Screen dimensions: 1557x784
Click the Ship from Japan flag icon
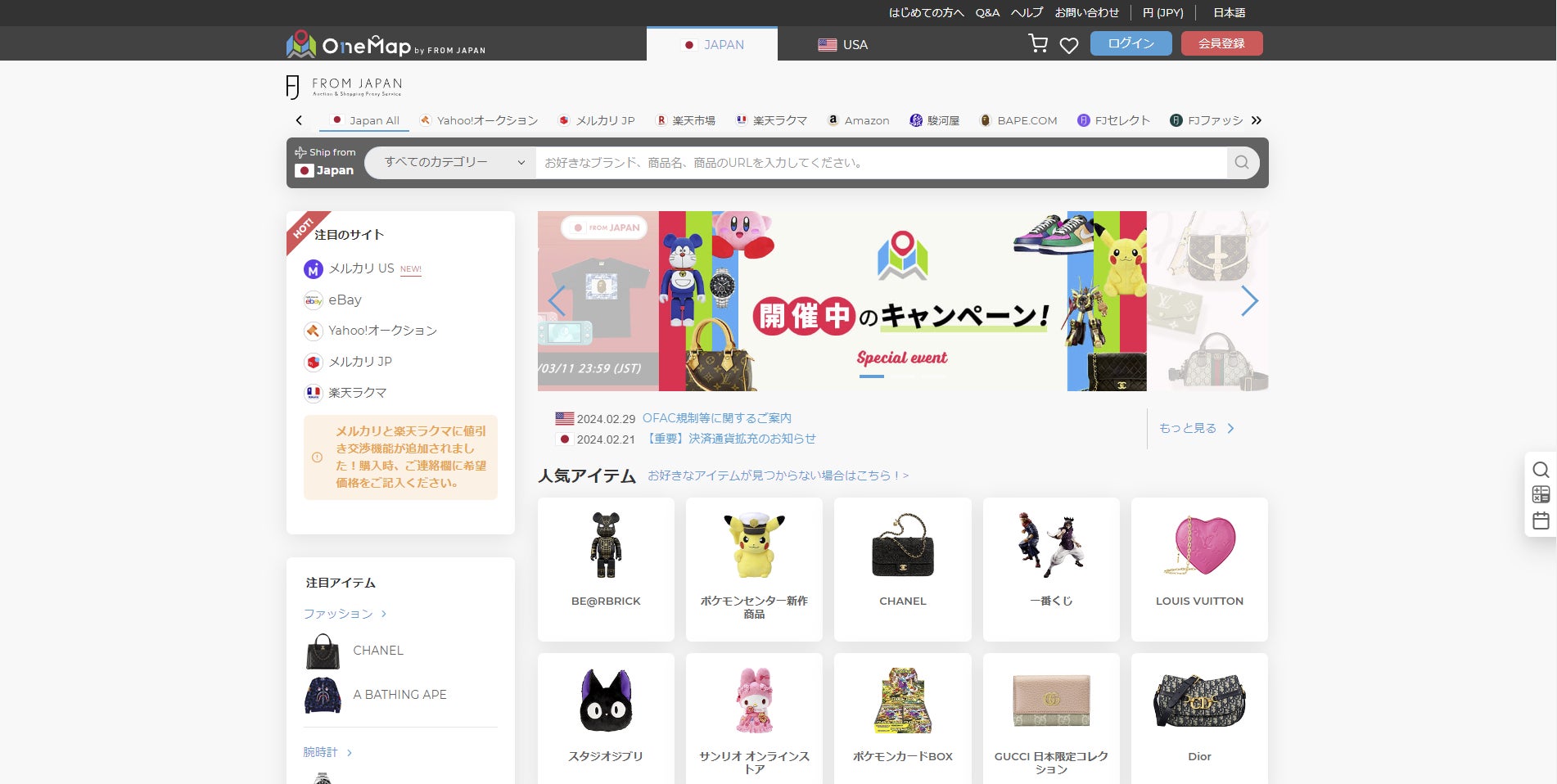(x=305, y=170)
